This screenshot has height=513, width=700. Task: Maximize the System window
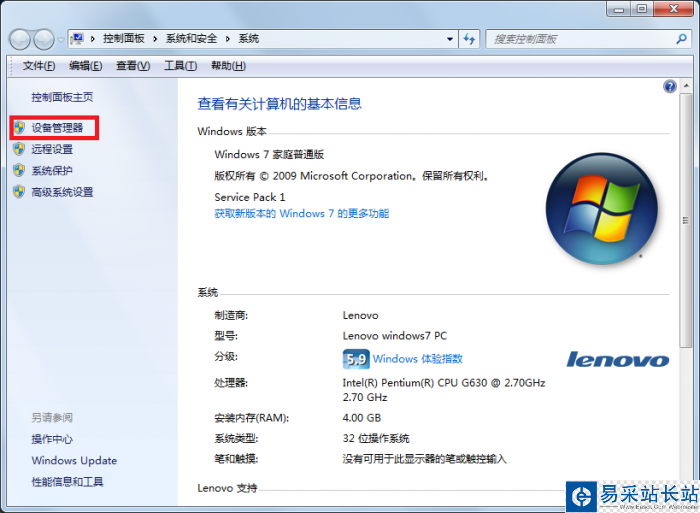coord(642,9)
